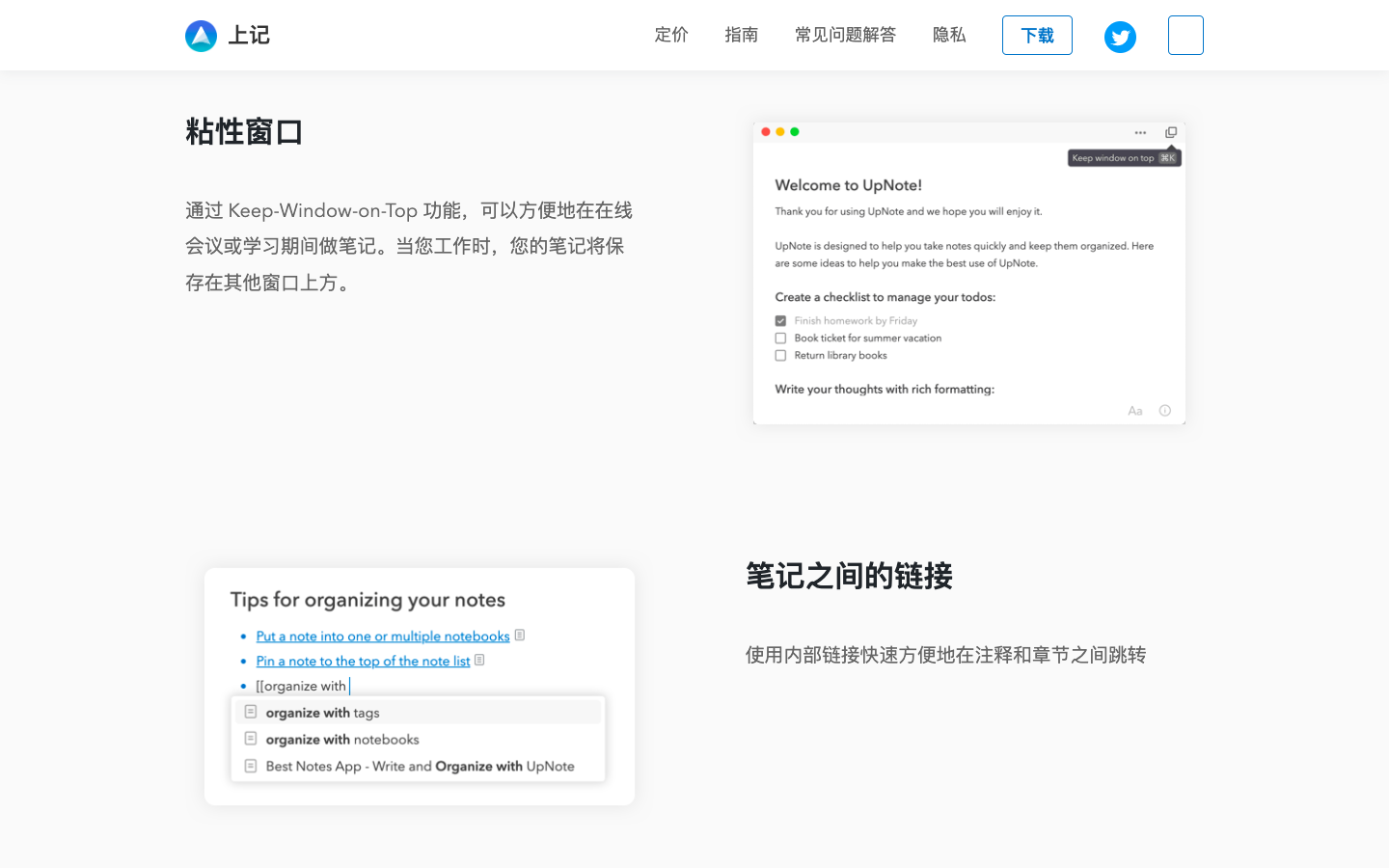This screenshot has width=1389, height=868.
Task: Open the 上记 home link
Action: coord(228,36)
